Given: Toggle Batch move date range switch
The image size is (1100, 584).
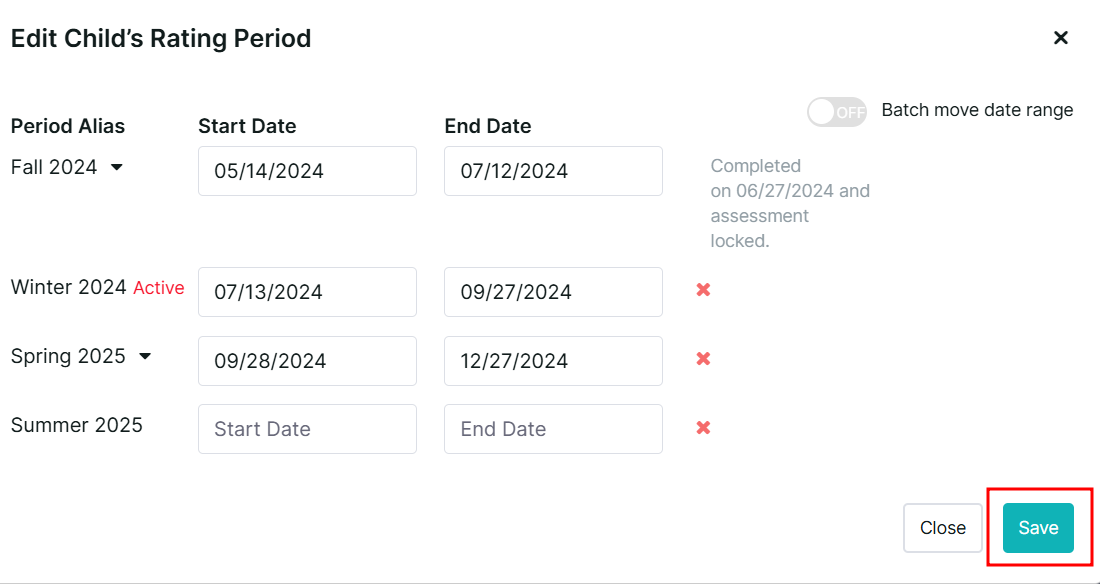Looking at the screenshot, I should click(836, 112).
